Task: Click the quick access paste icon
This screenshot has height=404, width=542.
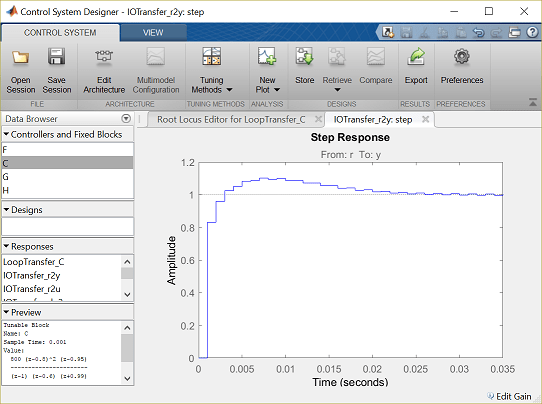Action: point(460,32)
